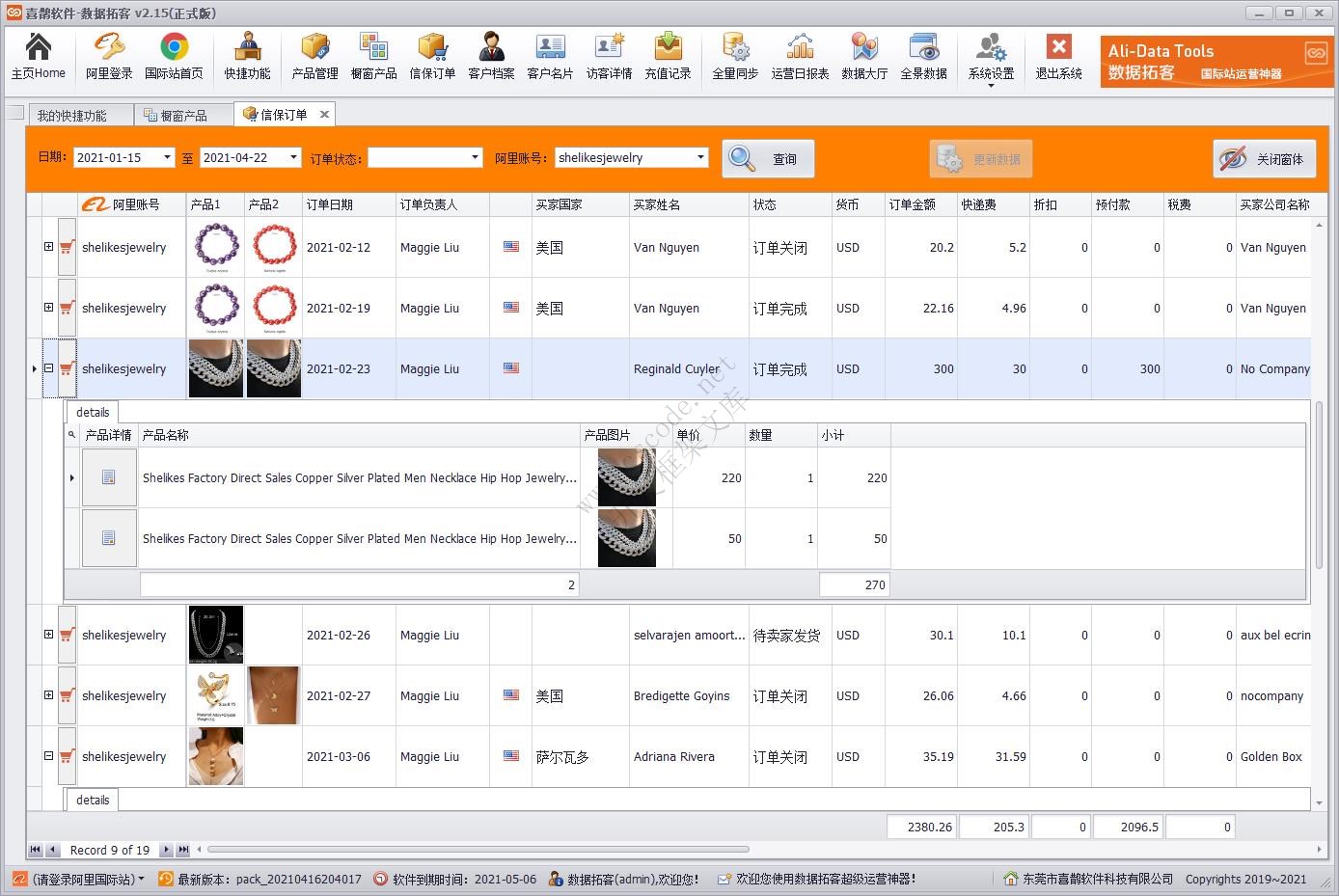Click the 阿里登录 key icon
Image resolution: width=1339 pixels, height=896 pixels.
tap(109, 56)
